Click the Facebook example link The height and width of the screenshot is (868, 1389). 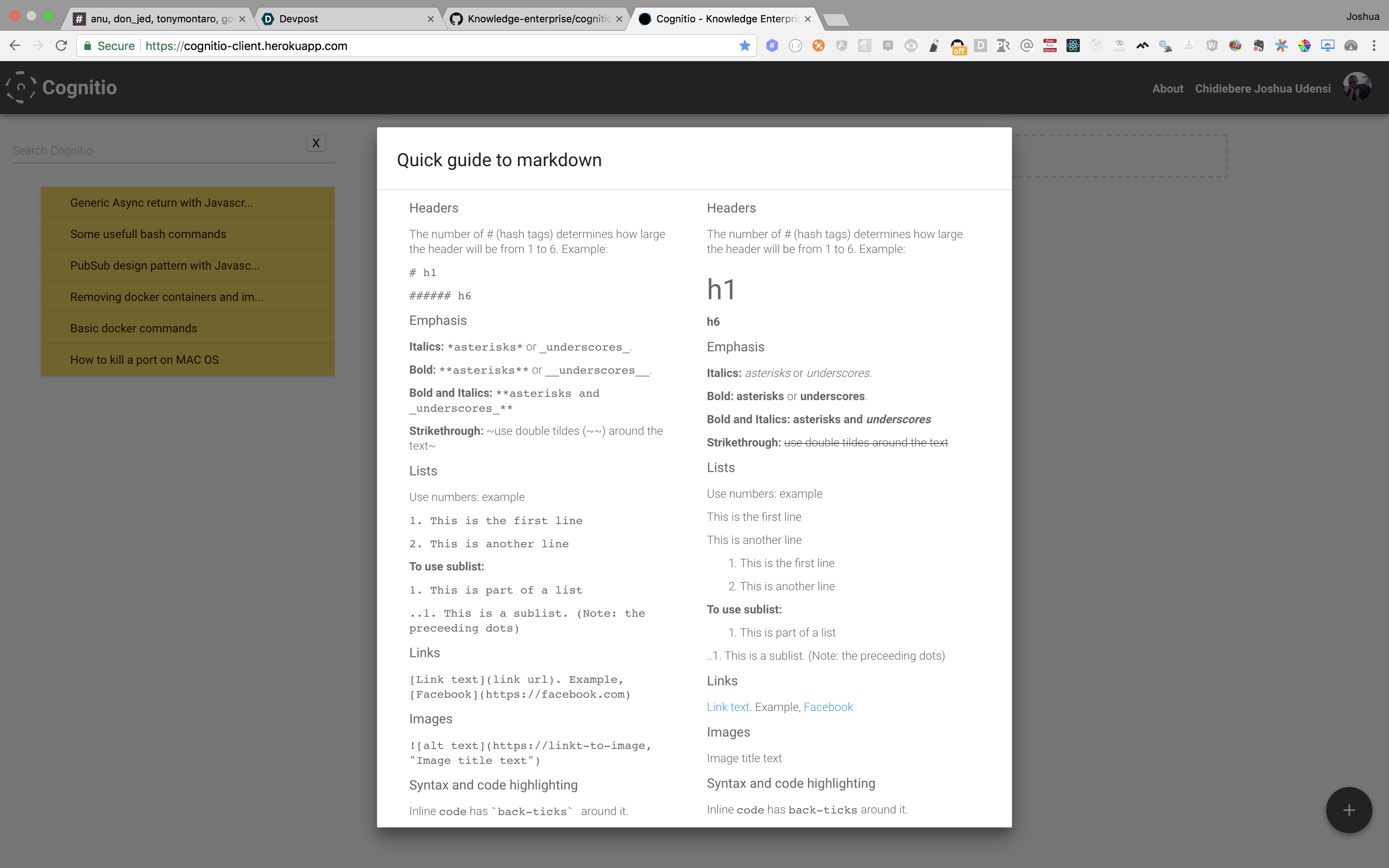point(828,707)
